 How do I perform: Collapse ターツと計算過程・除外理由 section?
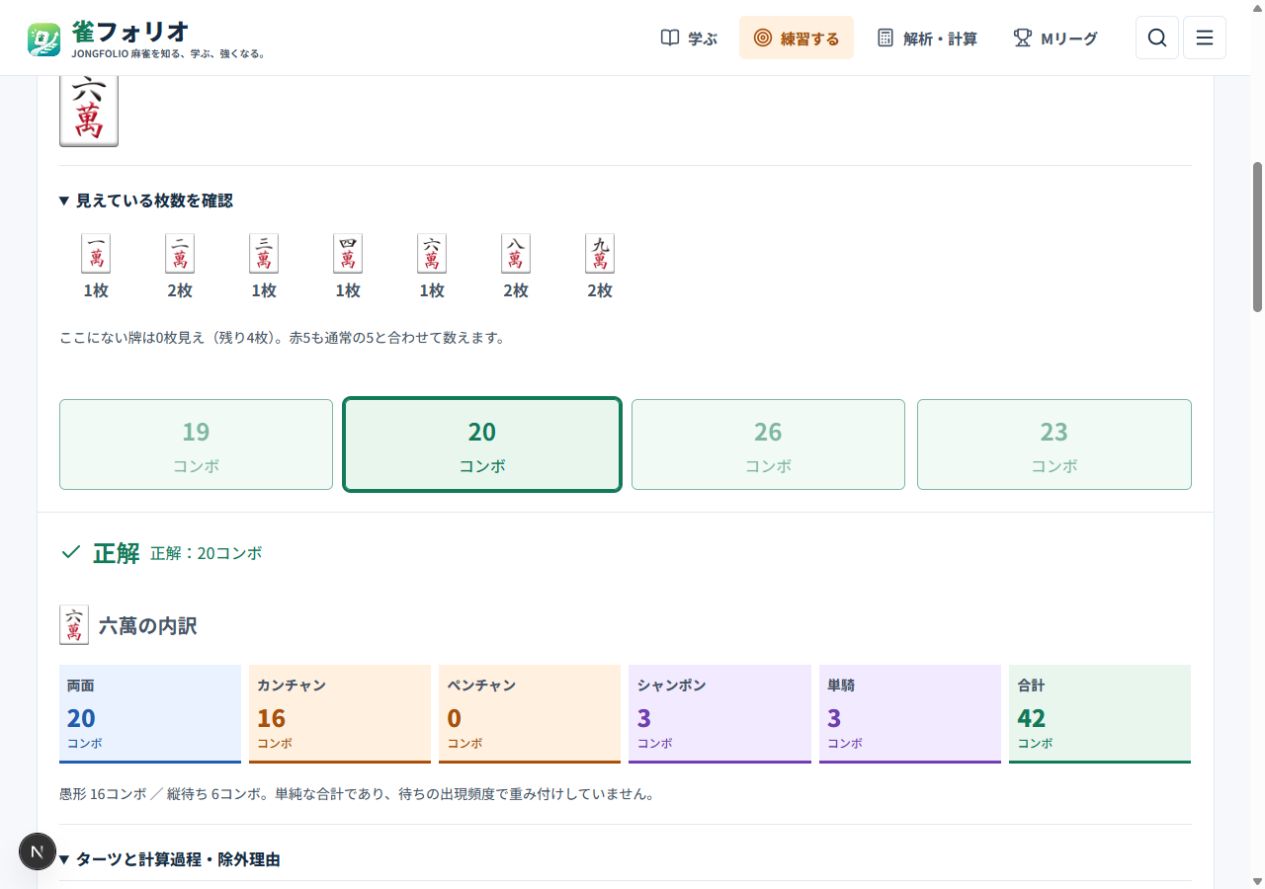(x=170, y=859)
